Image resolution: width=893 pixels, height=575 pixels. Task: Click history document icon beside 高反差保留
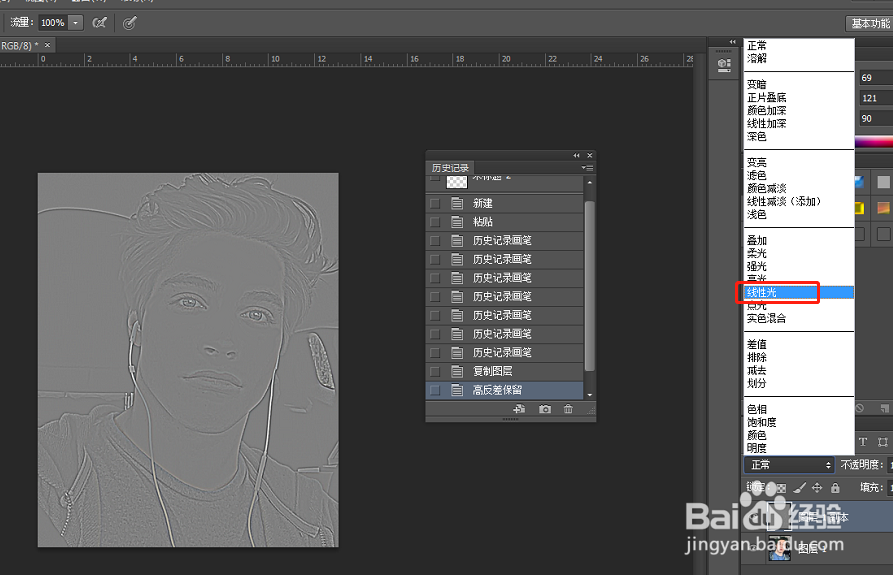(457, 390)
